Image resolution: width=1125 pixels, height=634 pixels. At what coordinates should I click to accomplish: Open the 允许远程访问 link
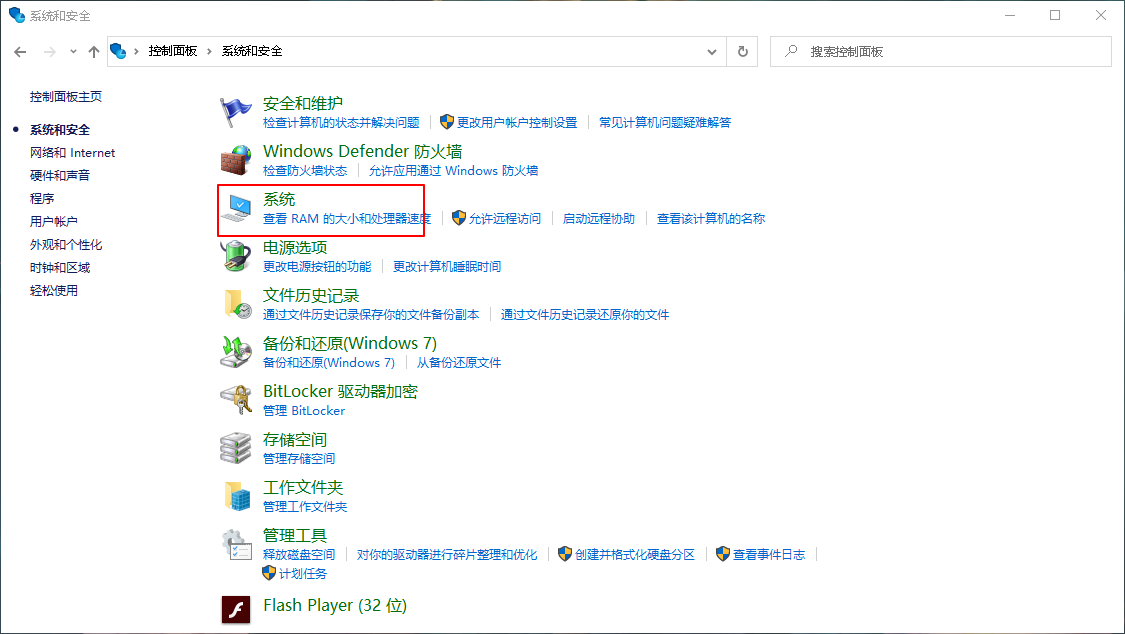pos(504,219)
